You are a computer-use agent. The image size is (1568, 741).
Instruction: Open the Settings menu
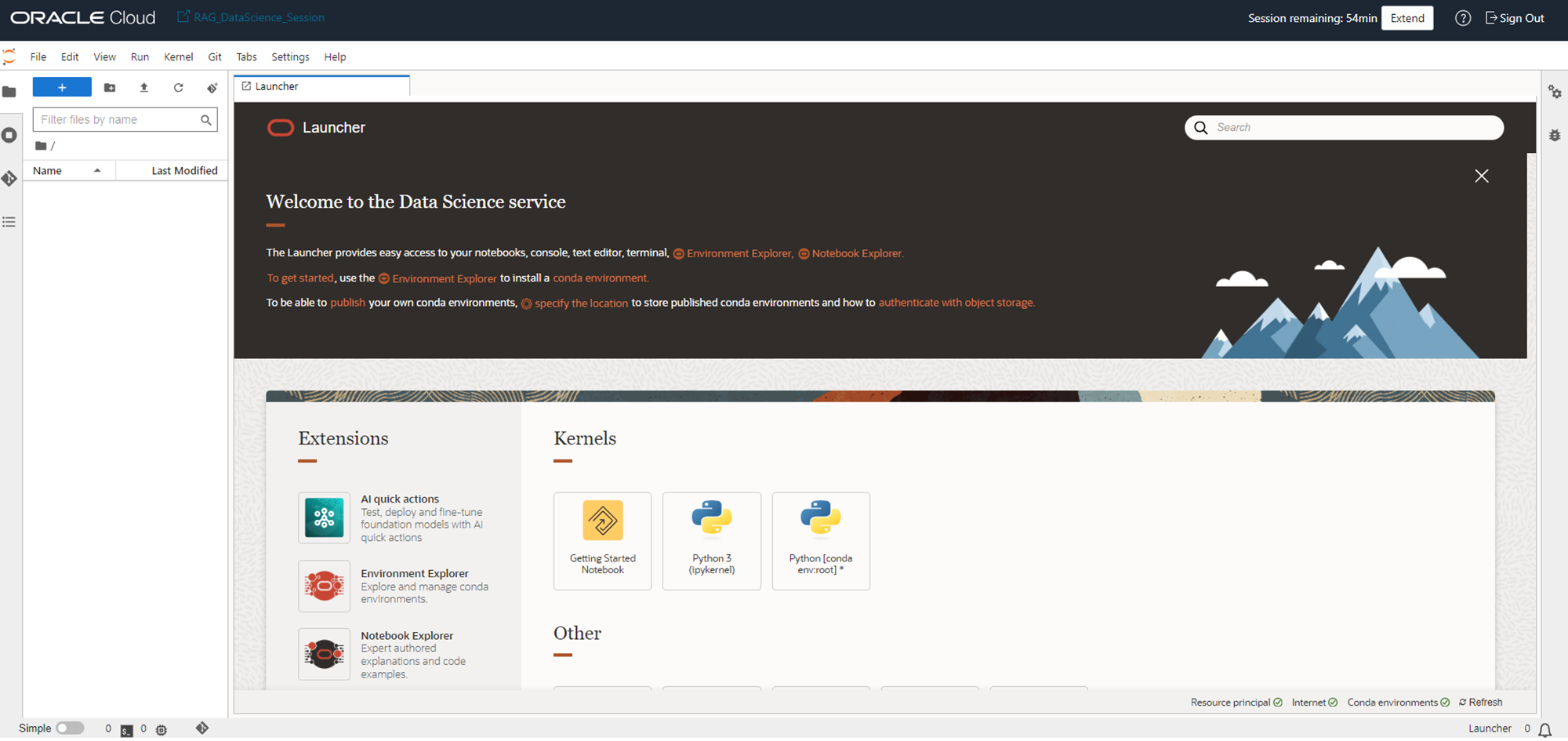point(290,56)
